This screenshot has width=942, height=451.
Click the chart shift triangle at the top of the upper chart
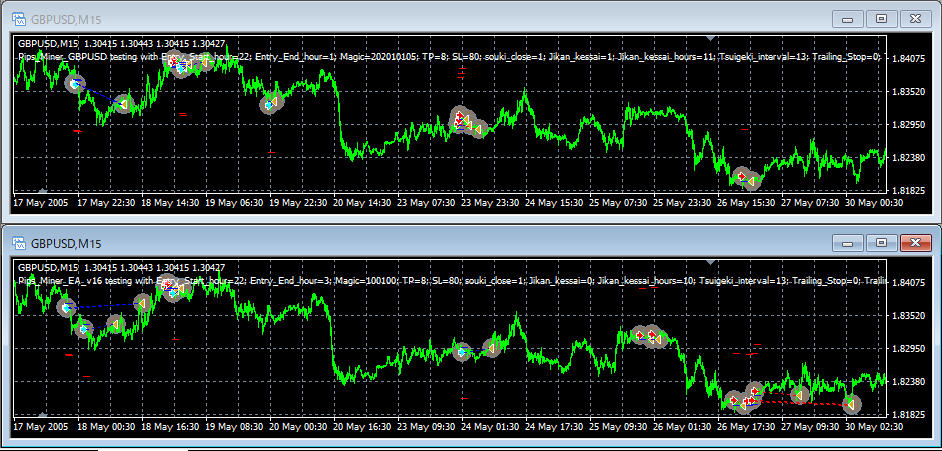pyautogui.click(x=711, y=38)
